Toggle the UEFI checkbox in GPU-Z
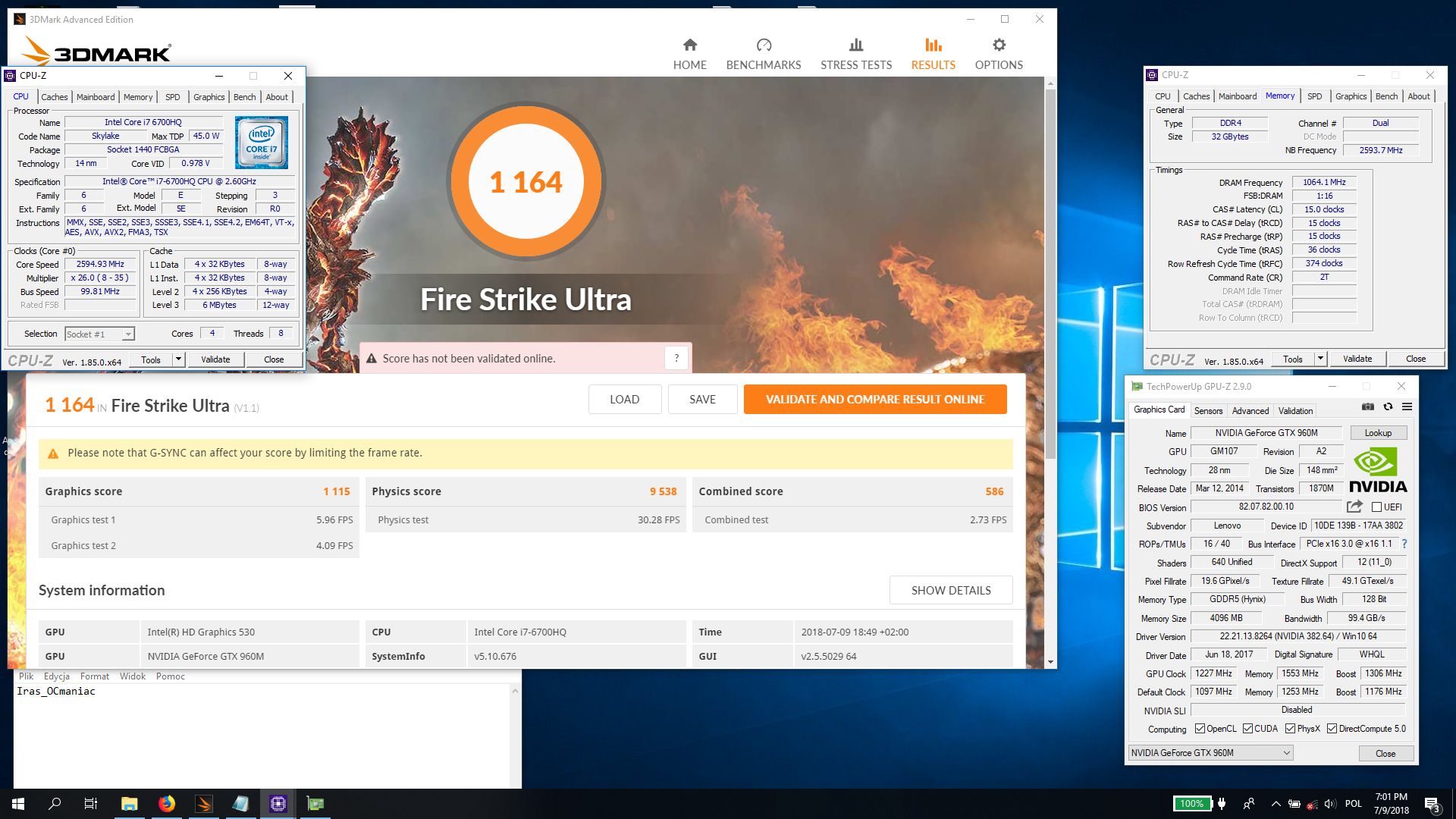The height and width of the screenshot is (819, 1456). [1376, 507]
